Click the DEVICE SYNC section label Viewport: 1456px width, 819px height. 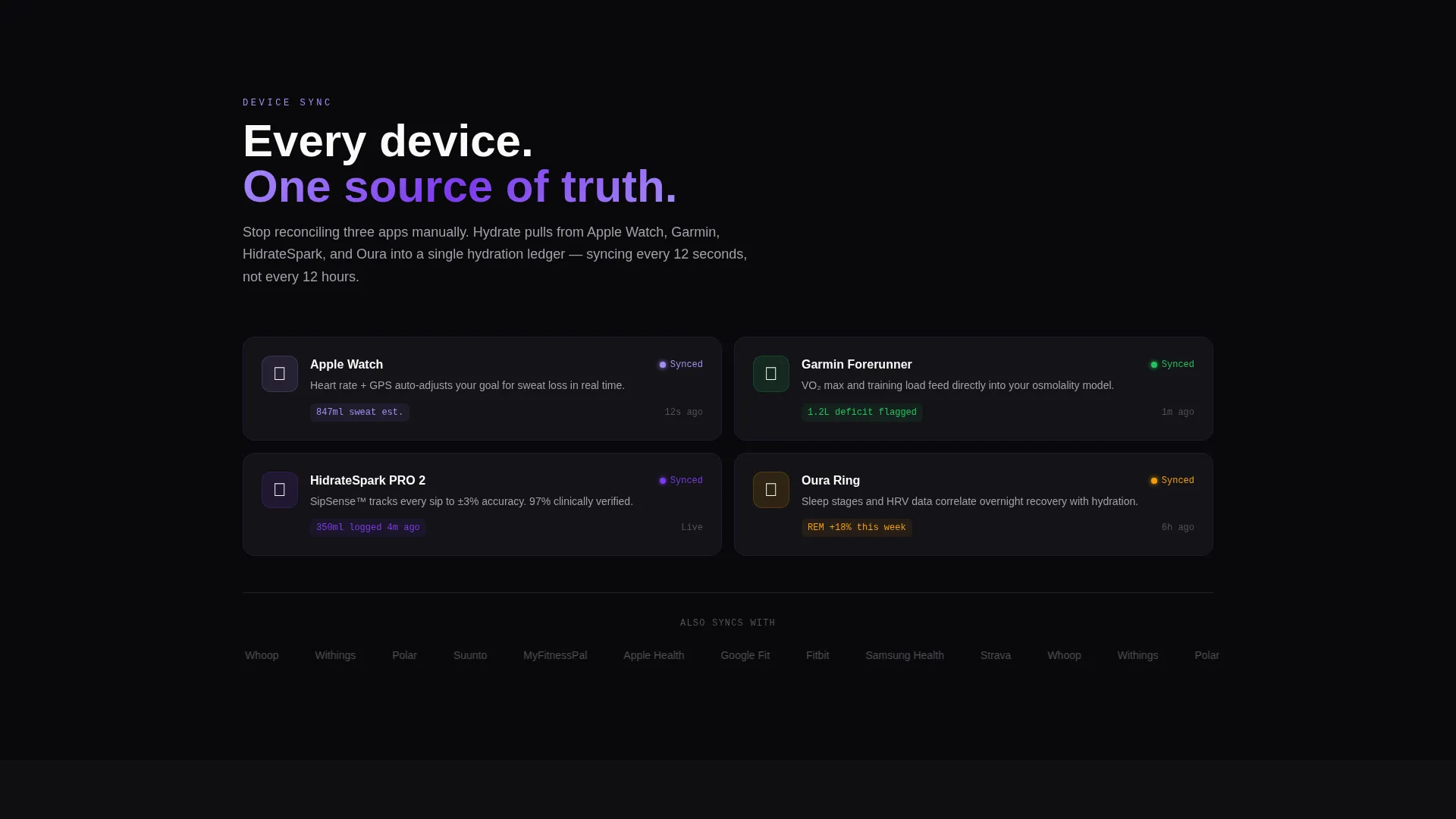tap(287, 103)
